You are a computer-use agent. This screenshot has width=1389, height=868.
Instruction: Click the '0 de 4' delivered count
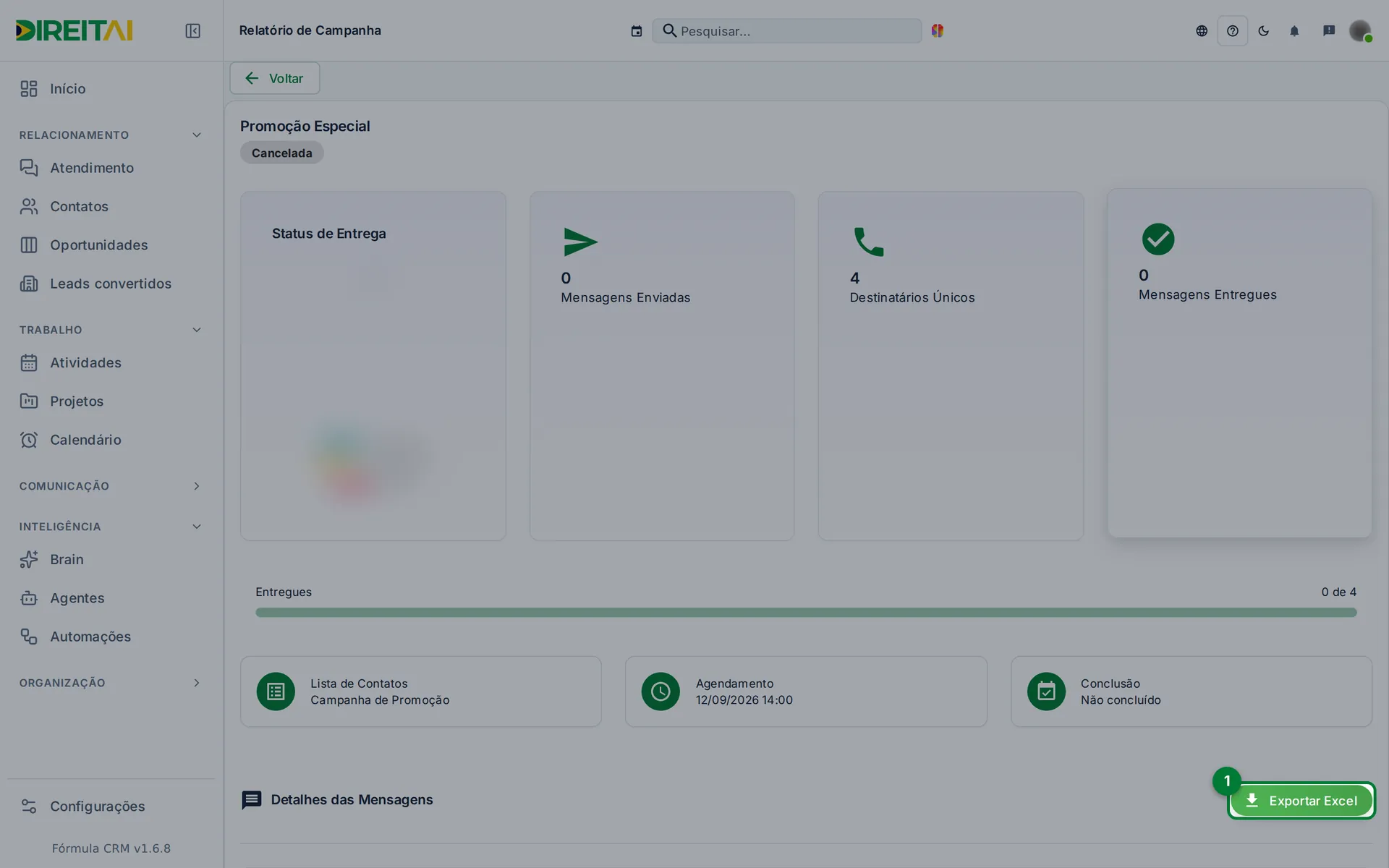tap(1339, 592)
